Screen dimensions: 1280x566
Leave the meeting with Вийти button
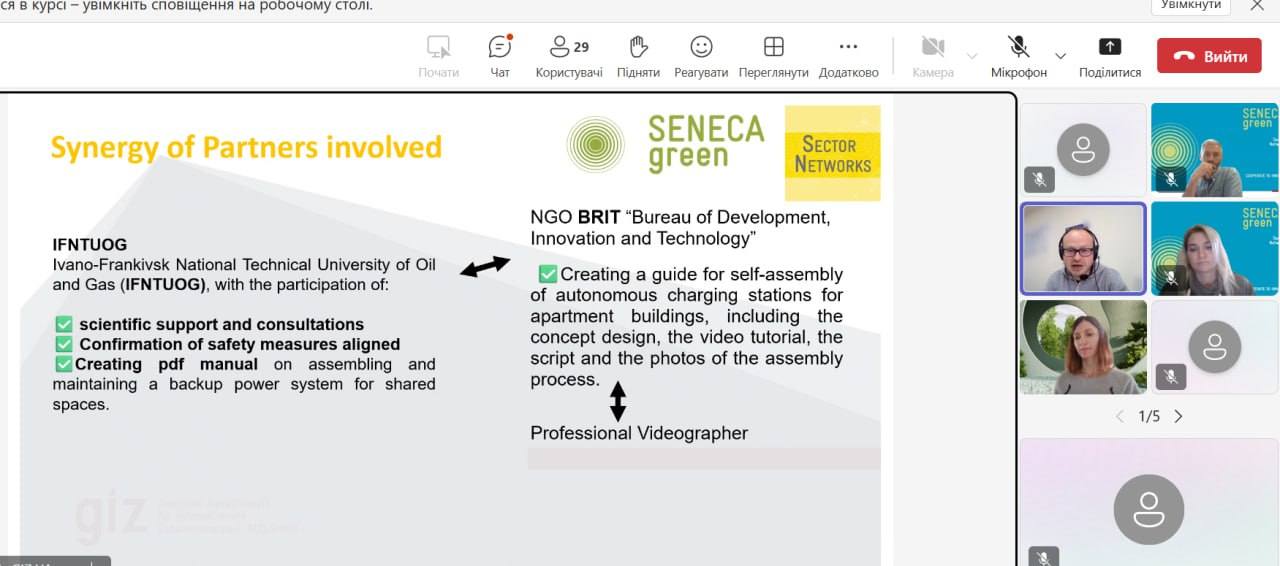(x=1209, y=56)
